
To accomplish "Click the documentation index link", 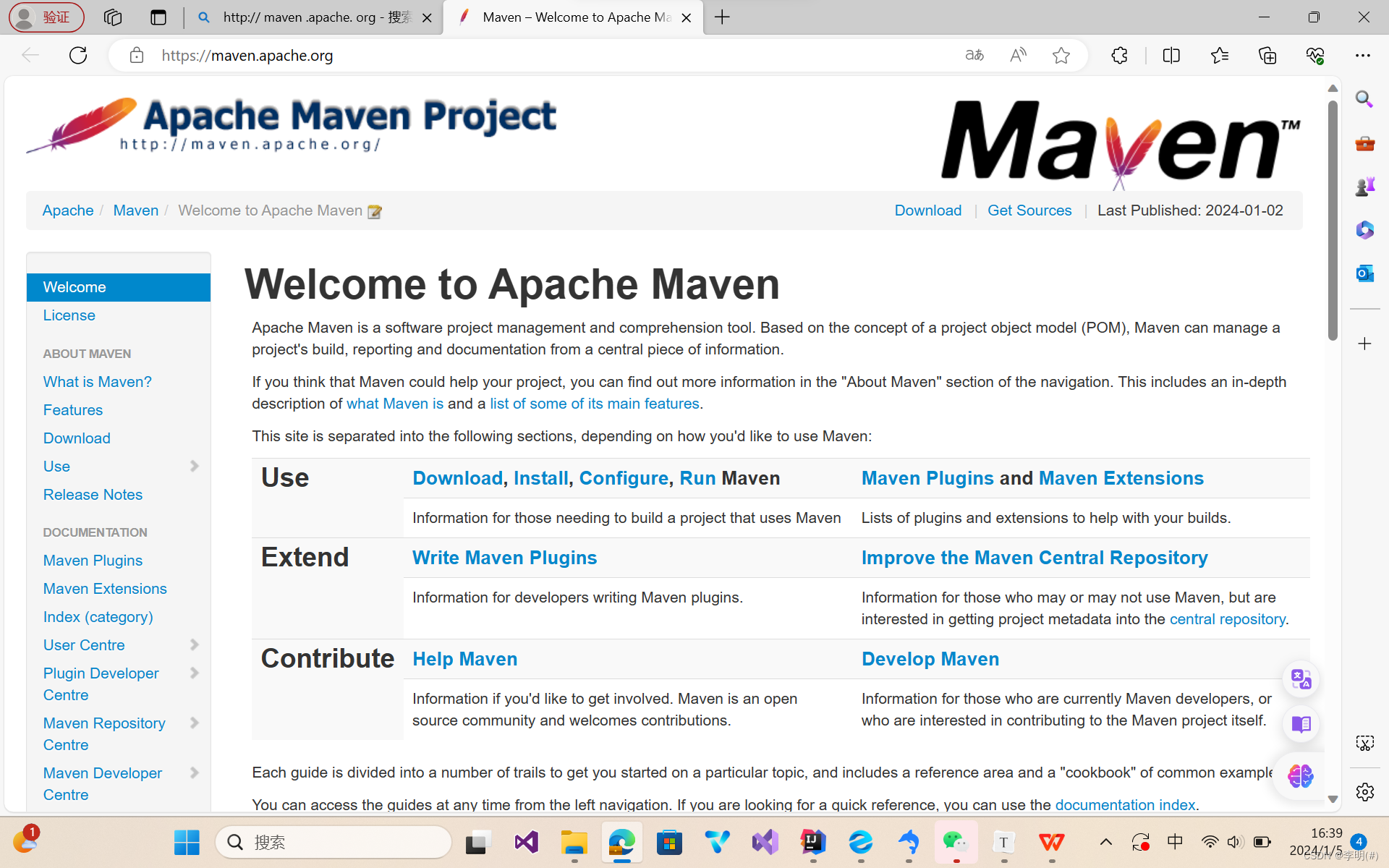I will pos(1125,804).
